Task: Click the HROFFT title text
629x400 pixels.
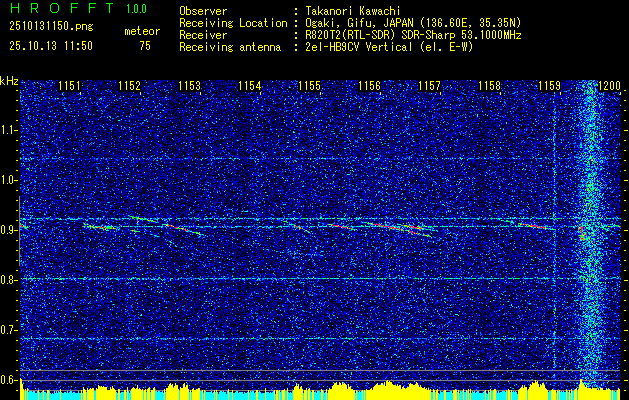Action: 62,8
